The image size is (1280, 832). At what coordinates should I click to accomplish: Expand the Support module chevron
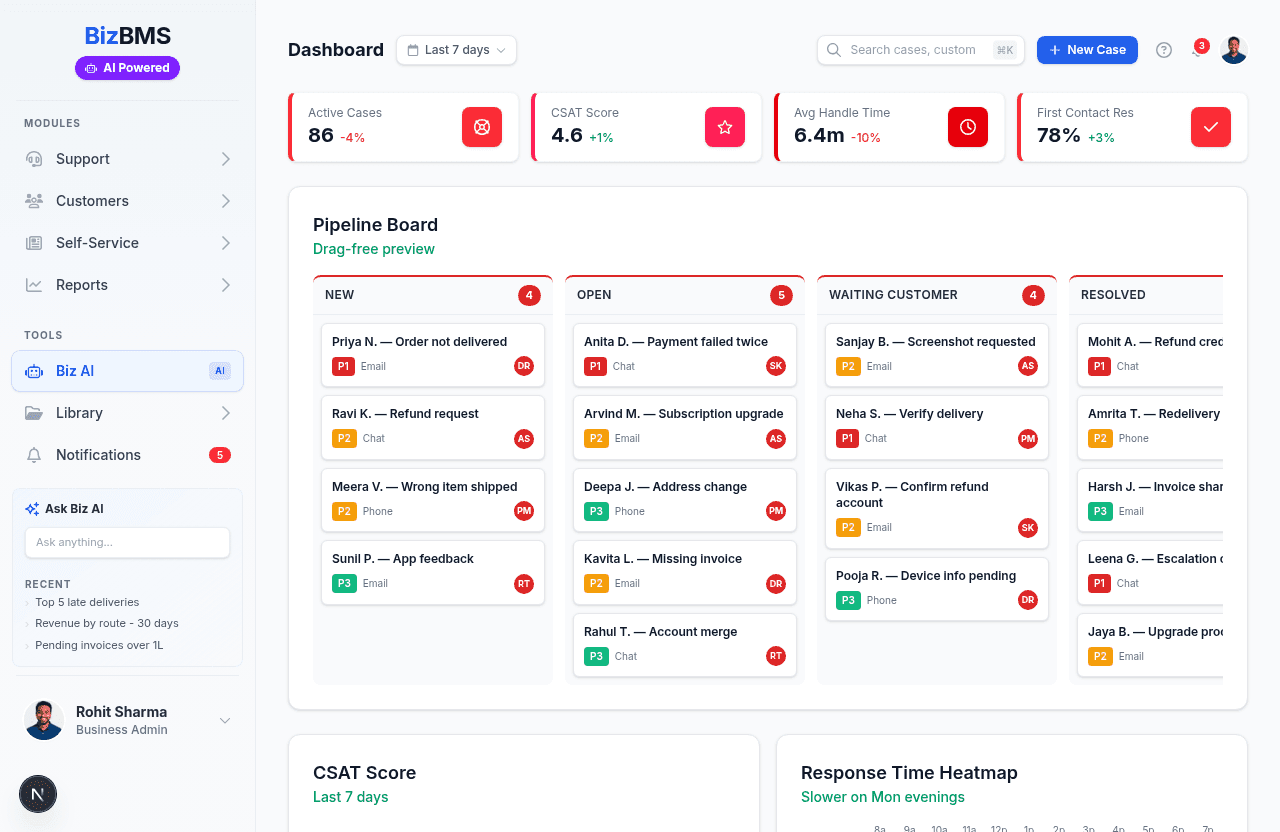226,159
